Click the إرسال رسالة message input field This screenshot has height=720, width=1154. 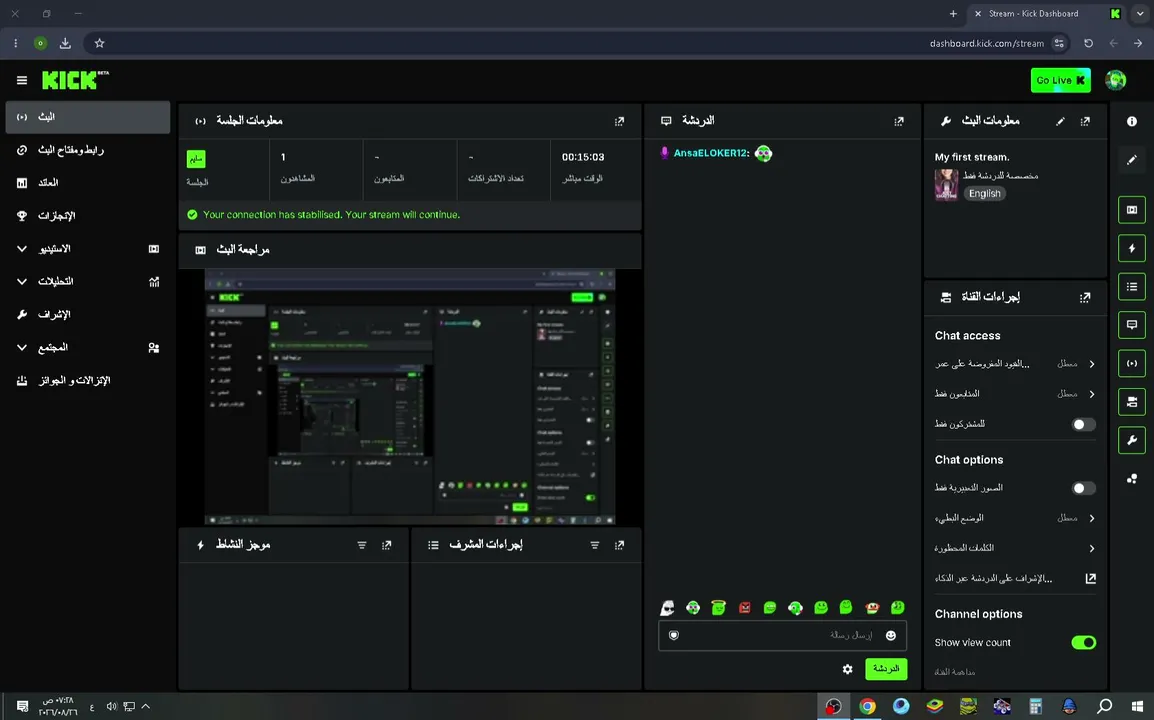782,635
